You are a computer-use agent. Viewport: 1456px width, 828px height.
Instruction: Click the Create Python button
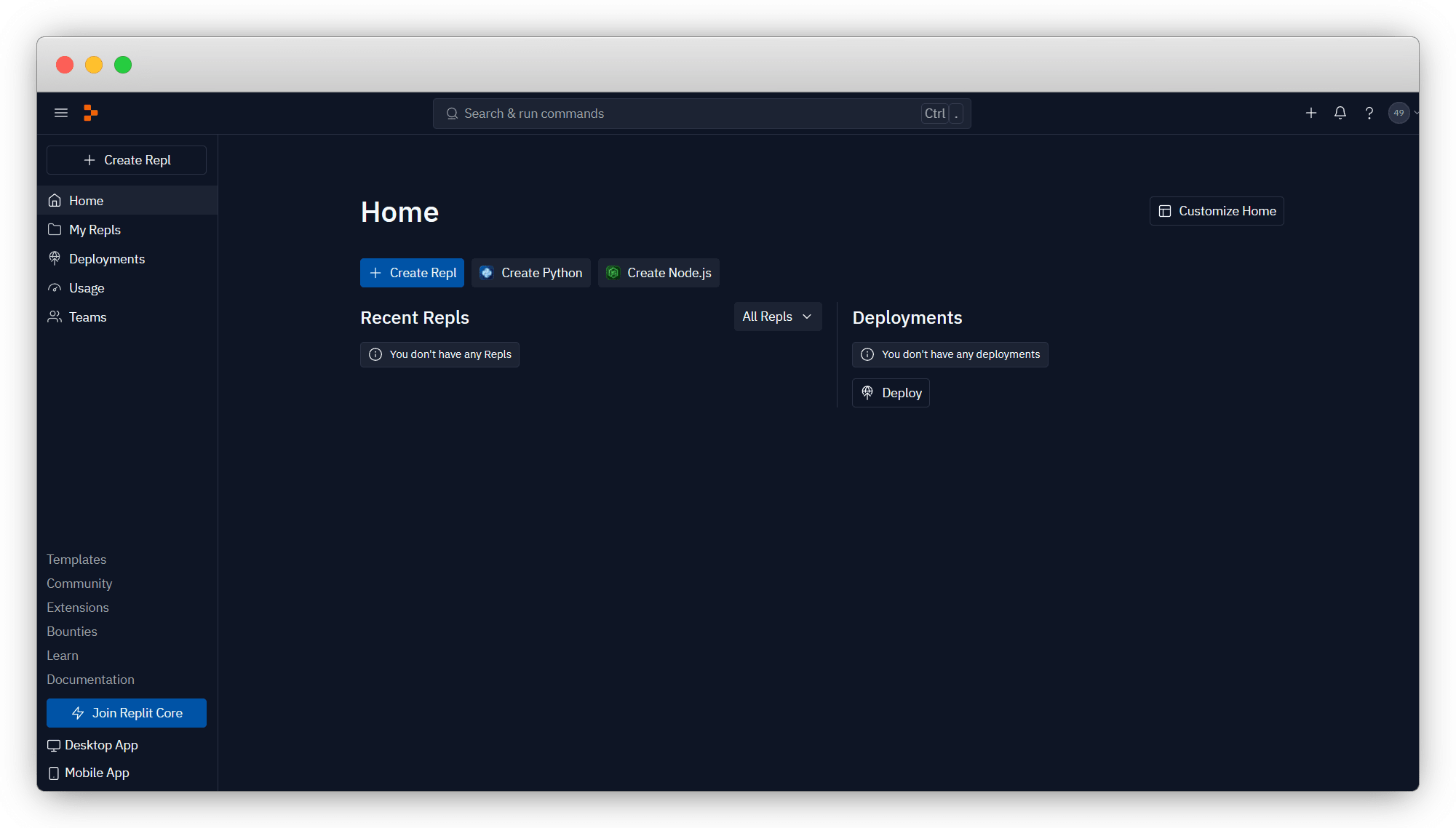[x=531, y=273]
